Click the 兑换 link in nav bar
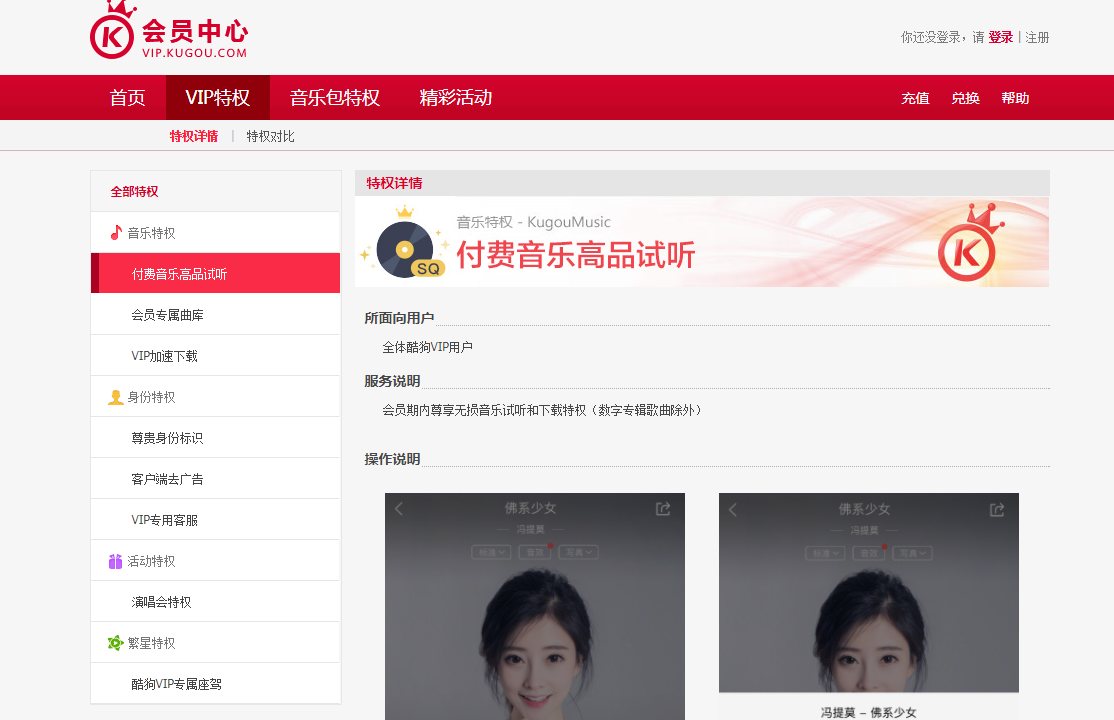This screenshot has width=1114, height=720. pos(966,98)
